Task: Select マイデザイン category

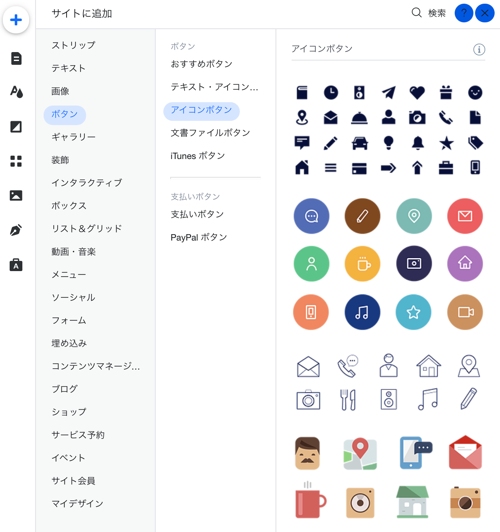Action: 77,504
